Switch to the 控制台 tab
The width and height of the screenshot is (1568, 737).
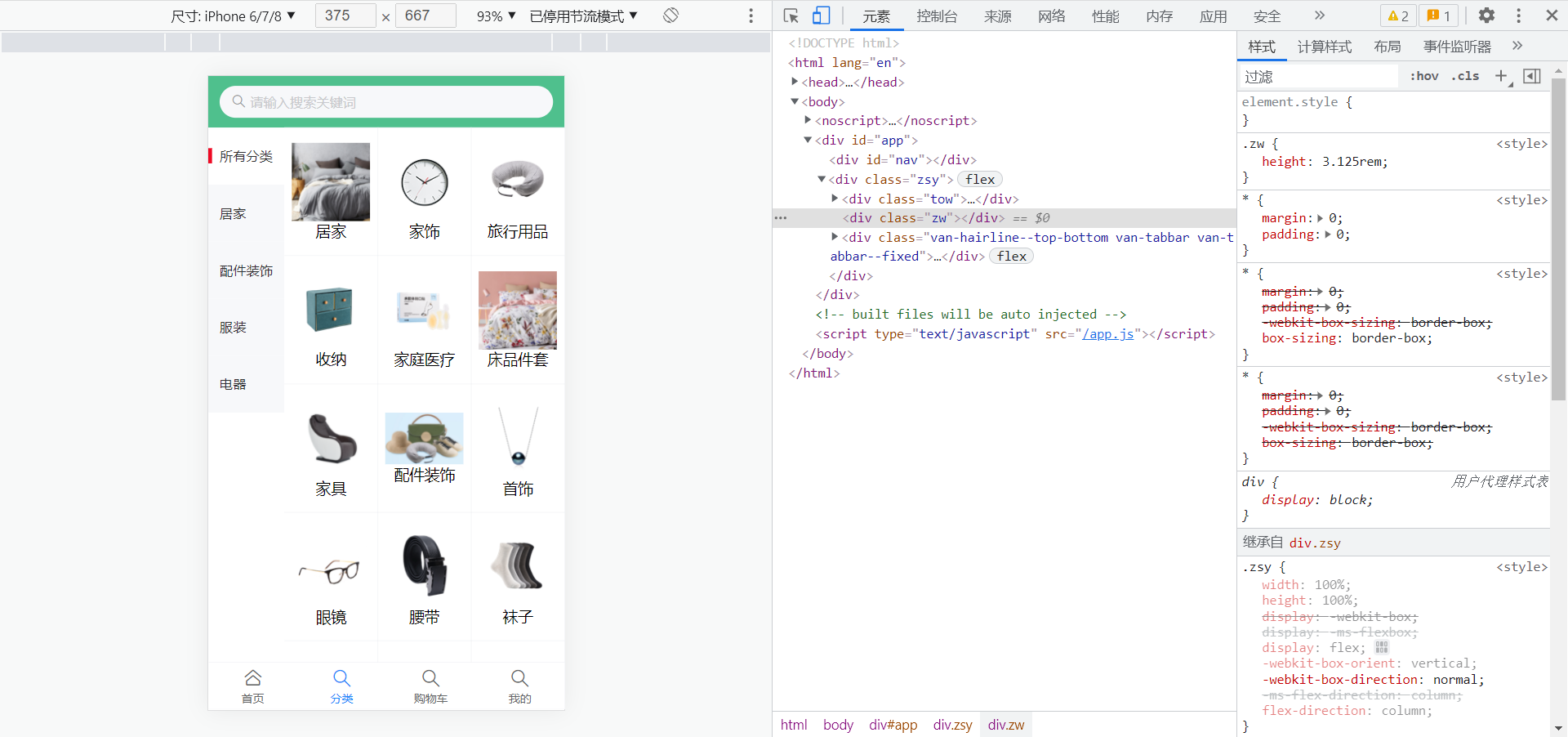(x=937, y=16)
